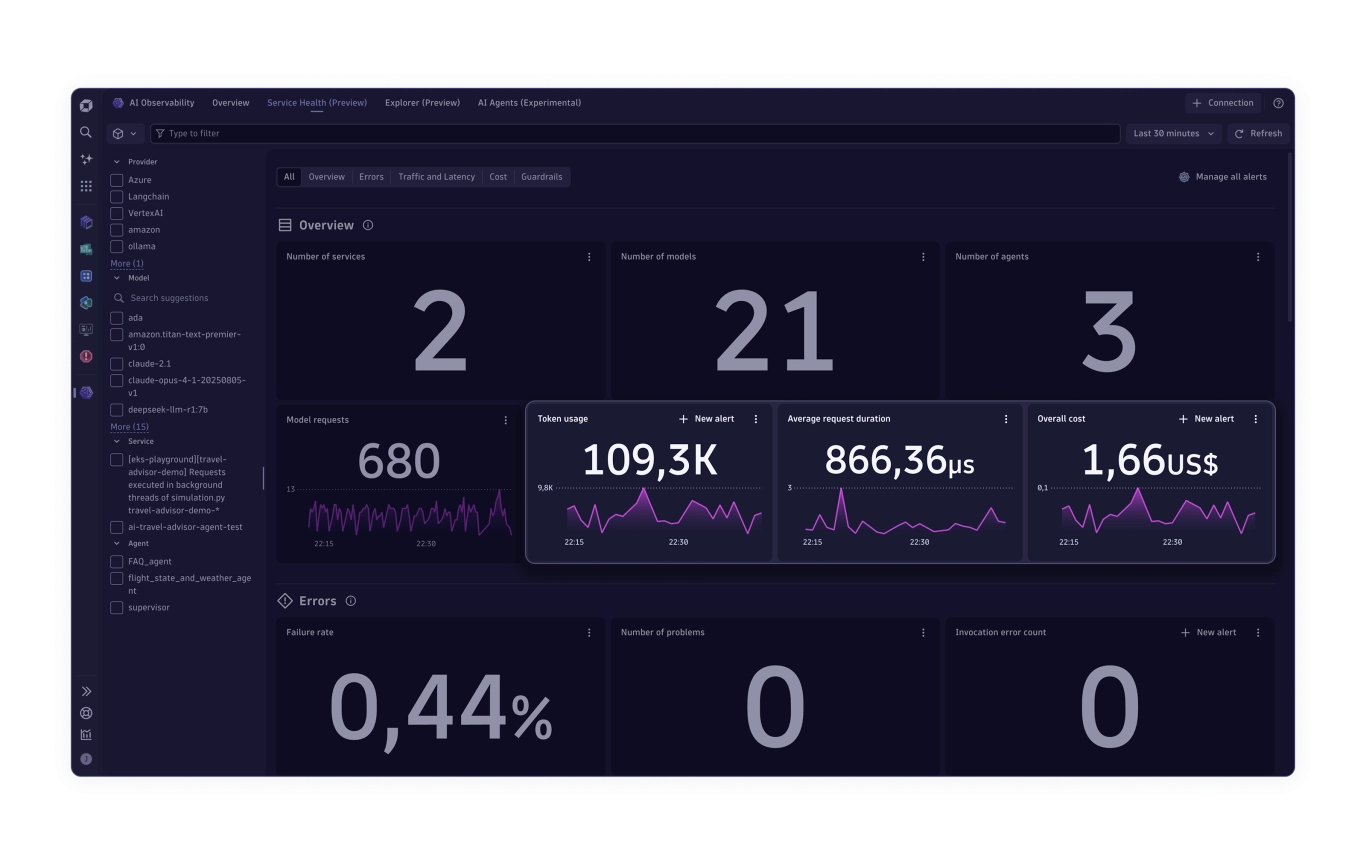
Task: Switch to Explorer (Preview) tab
Action: [422, 103]
